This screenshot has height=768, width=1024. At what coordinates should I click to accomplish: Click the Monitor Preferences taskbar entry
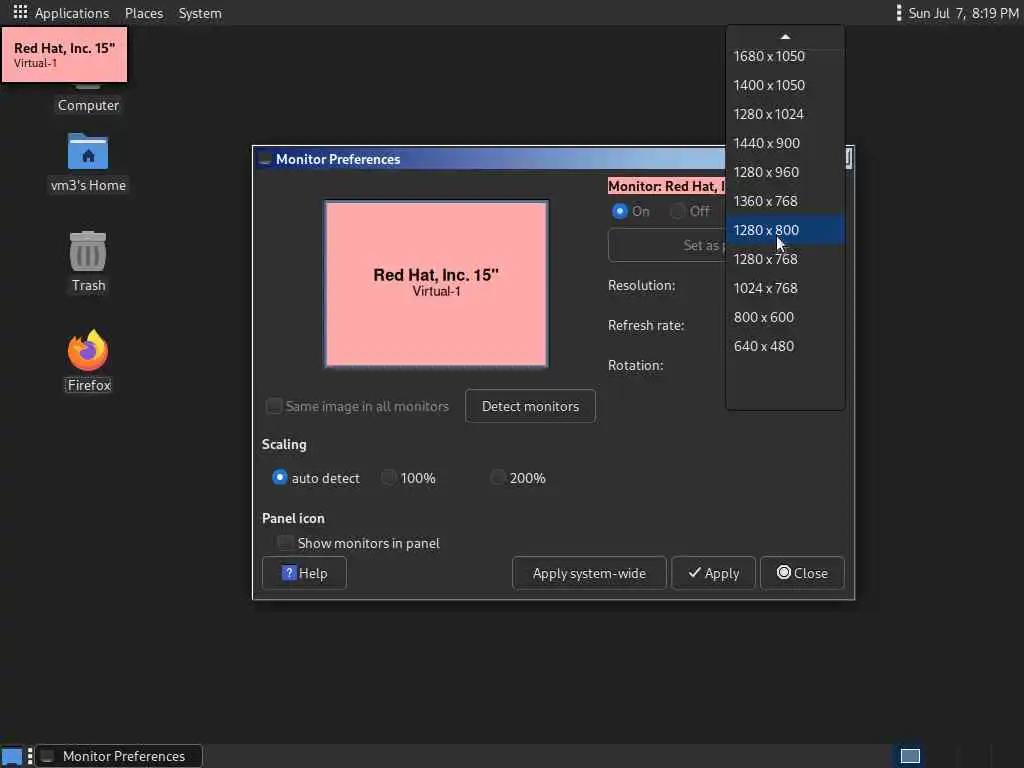(x=119, y=756)
